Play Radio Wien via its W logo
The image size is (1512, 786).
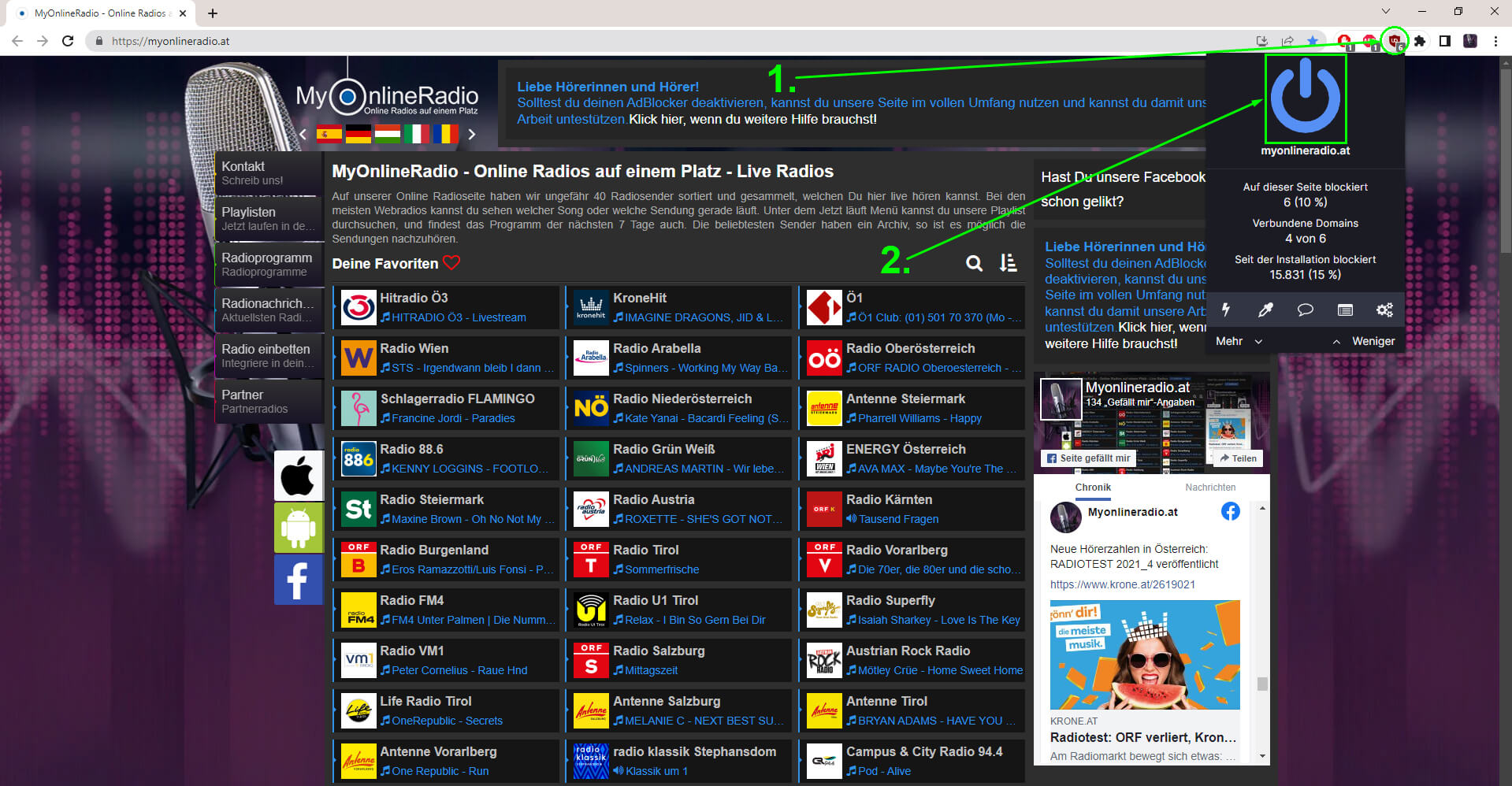coord(358,358)
